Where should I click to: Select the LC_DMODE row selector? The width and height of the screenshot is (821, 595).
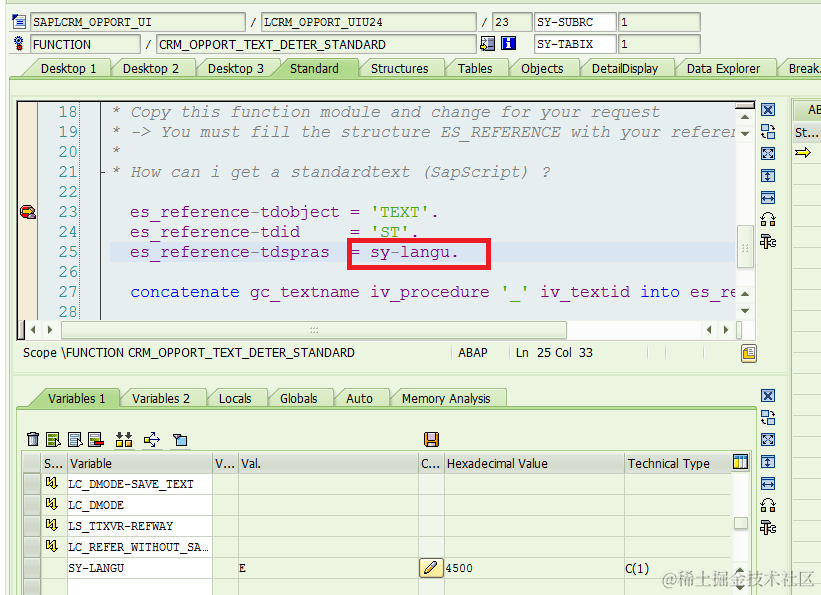pyautogui.click(x=32, y=504)
